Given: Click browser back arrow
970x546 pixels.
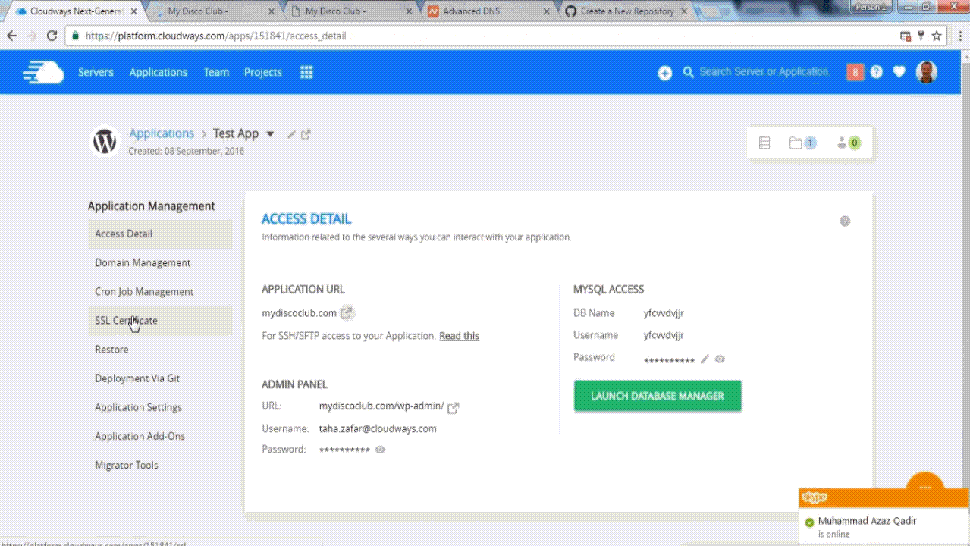Looking at the screenshot, I should [12, 36].
